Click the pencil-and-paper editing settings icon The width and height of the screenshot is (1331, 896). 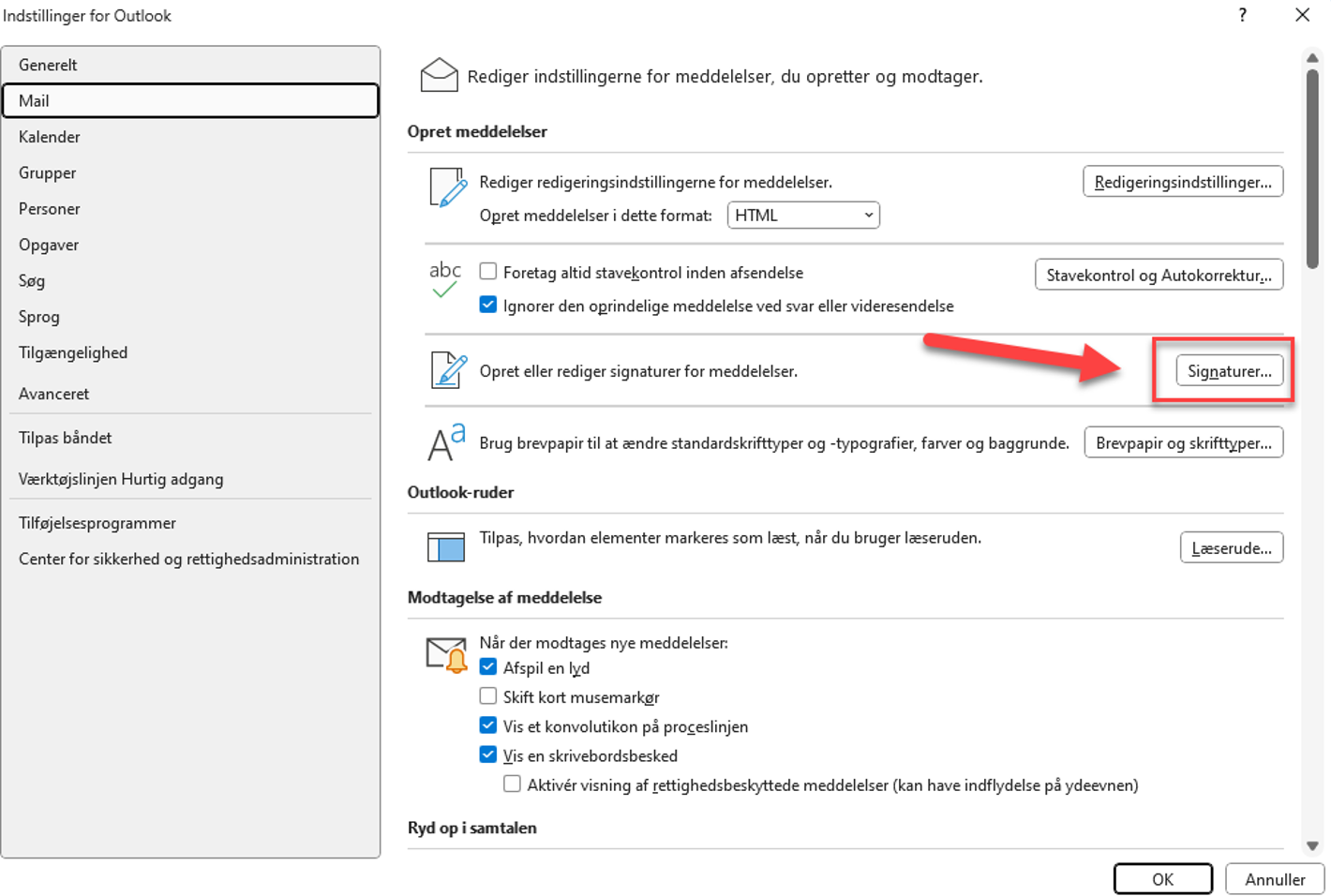click(x=447, y=187)
